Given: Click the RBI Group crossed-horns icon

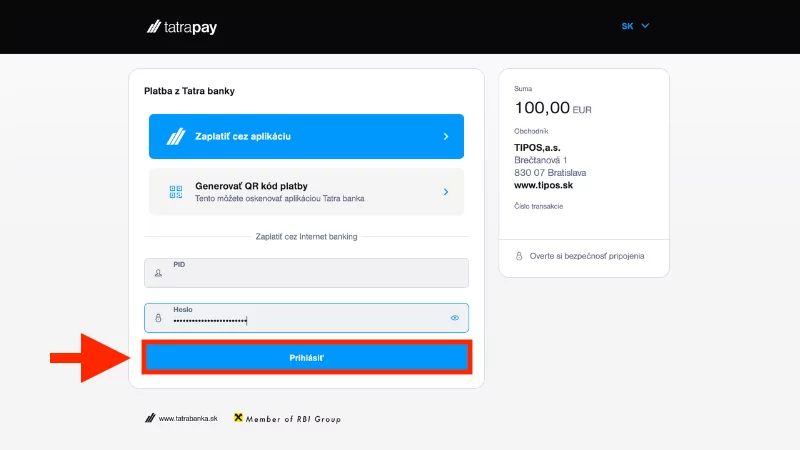Looking at the screenshot, I should point(238,417).
